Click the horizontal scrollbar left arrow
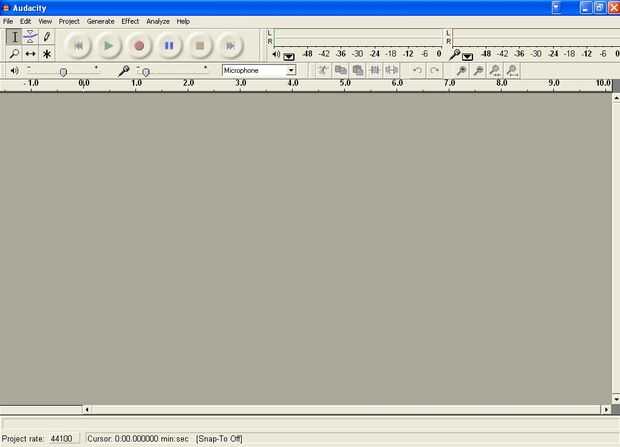The width and height of the screenshot is (620, 447). click(87, 409)
